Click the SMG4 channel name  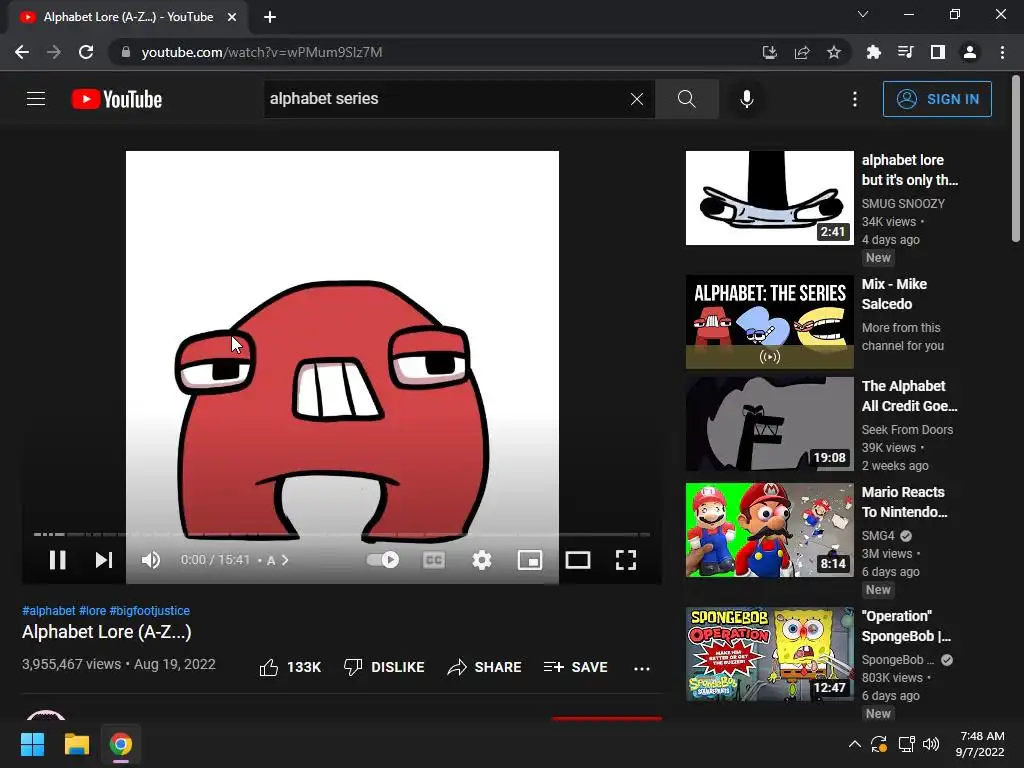pyautogui.click(x=878, y=536)
